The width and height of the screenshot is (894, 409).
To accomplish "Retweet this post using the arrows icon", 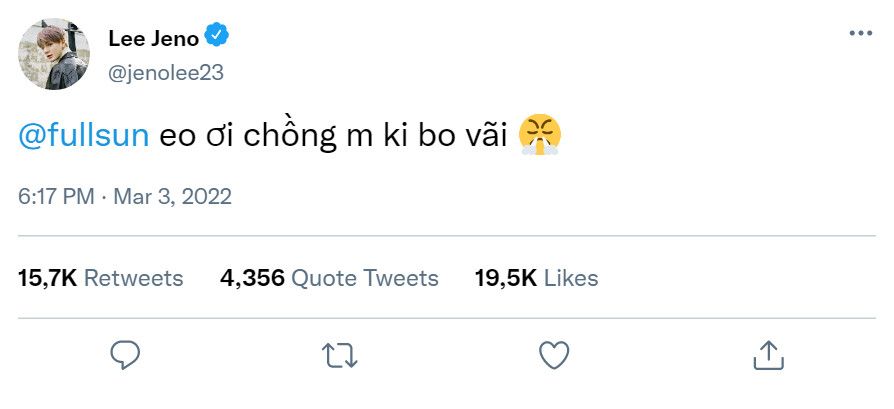I will [339, 355].
